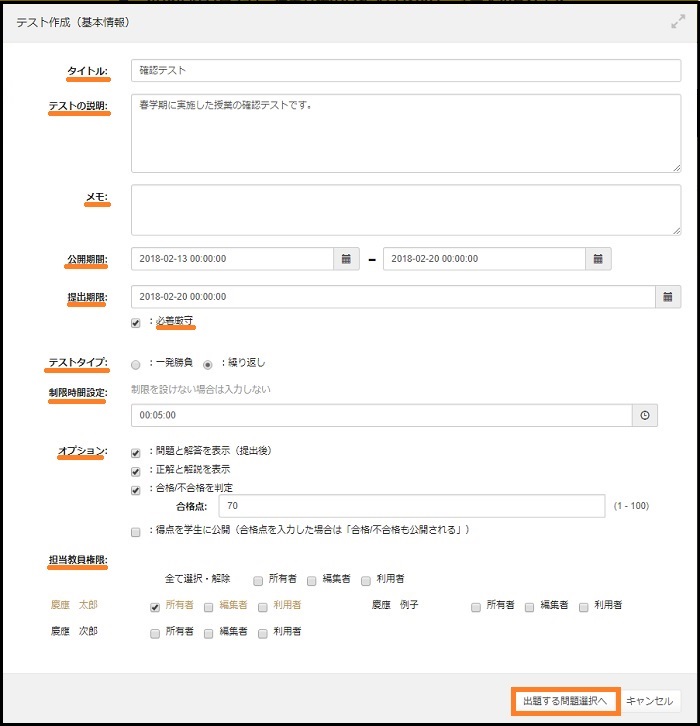Click the キャンセル button
The image size is (700, 726).
coord(649,701)
